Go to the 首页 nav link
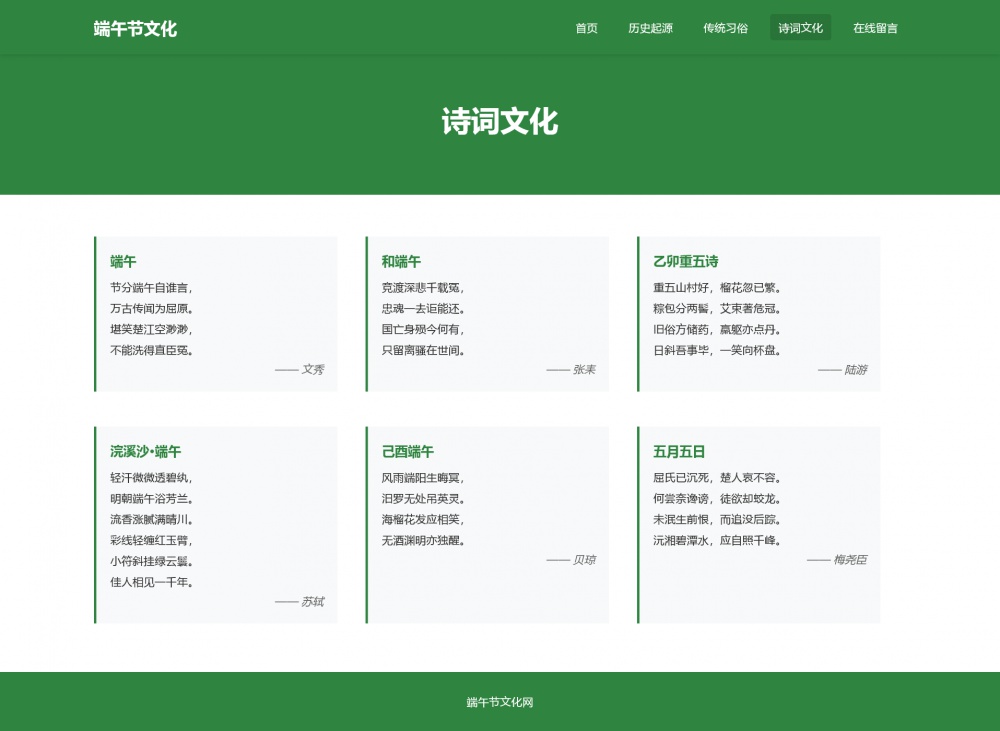 click(586, 28)
